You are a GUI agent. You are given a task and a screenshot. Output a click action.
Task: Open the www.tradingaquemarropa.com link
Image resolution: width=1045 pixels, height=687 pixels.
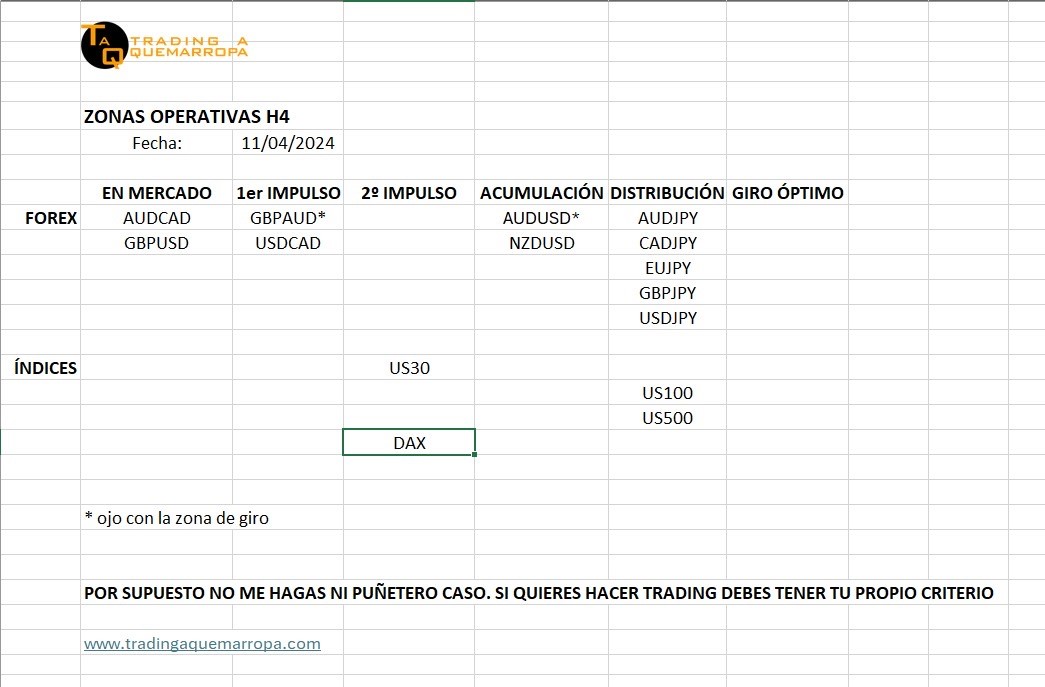tap(202, 644)
